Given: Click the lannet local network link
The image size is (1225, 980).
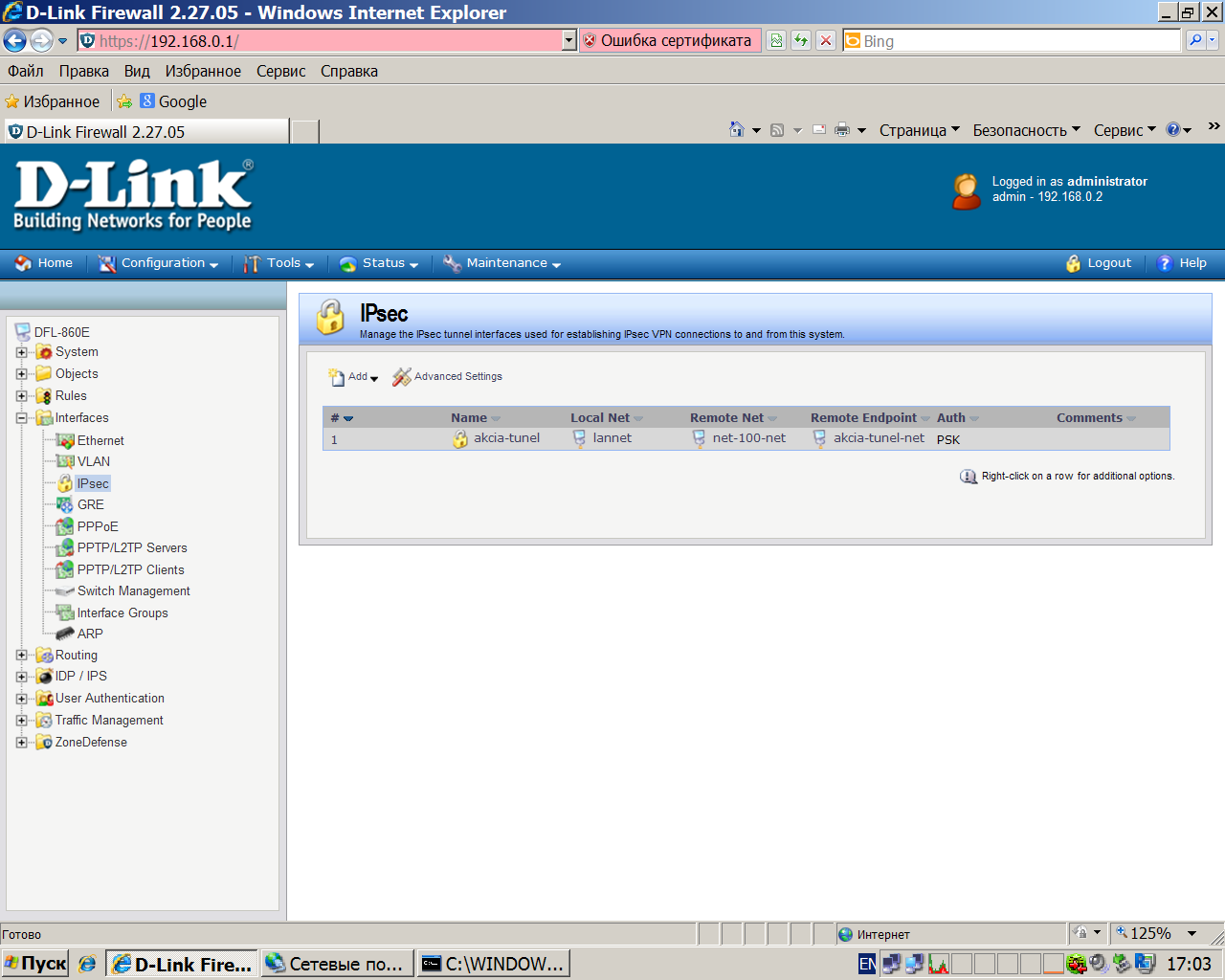Looking at the screenshot, I should pos(612,438).
